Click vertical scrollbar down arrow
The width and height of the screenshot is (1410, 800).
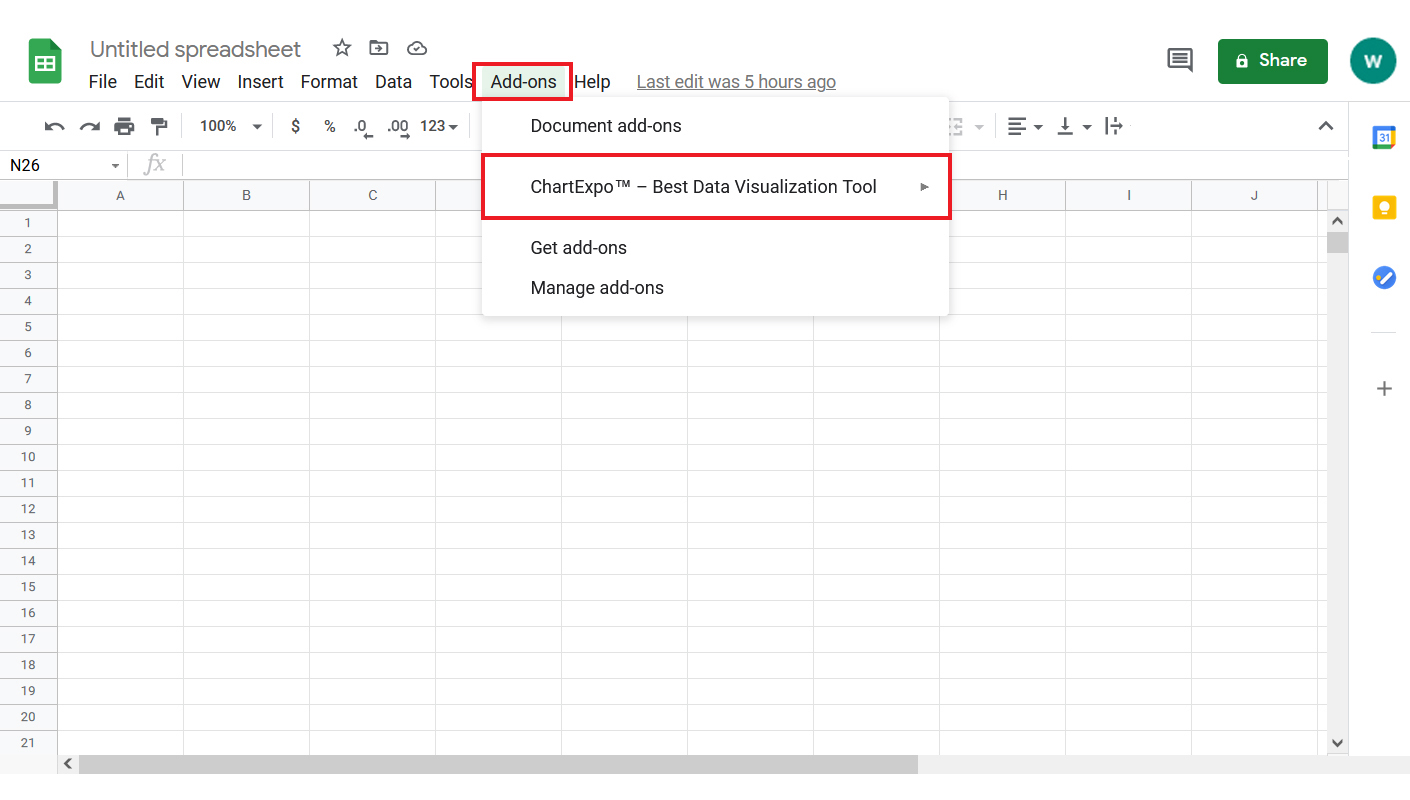pos(1338,743)
